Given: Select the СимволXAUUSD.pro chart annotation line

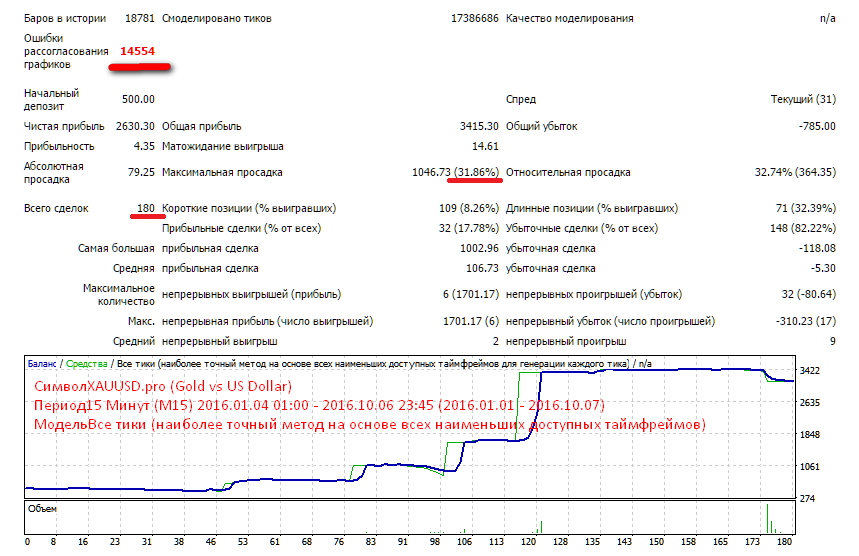Looking at the screenshot, I should coord(163,386).
